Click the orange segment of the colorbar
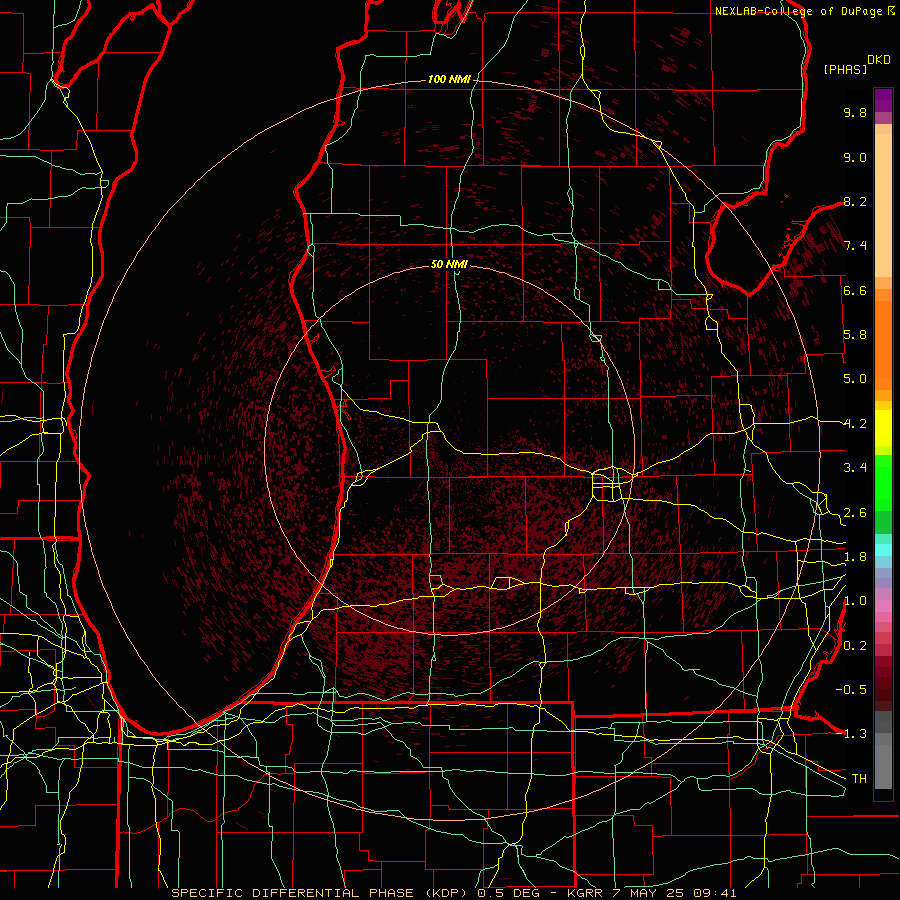 tap(883, 346)
